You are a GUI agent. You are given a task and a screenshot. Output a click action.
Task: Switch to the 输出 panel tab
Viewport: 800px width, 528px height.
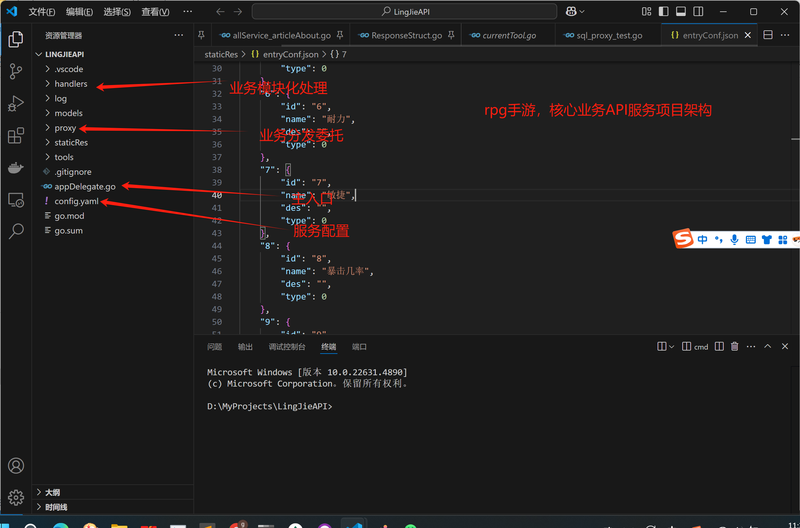(x=245, y=346)
